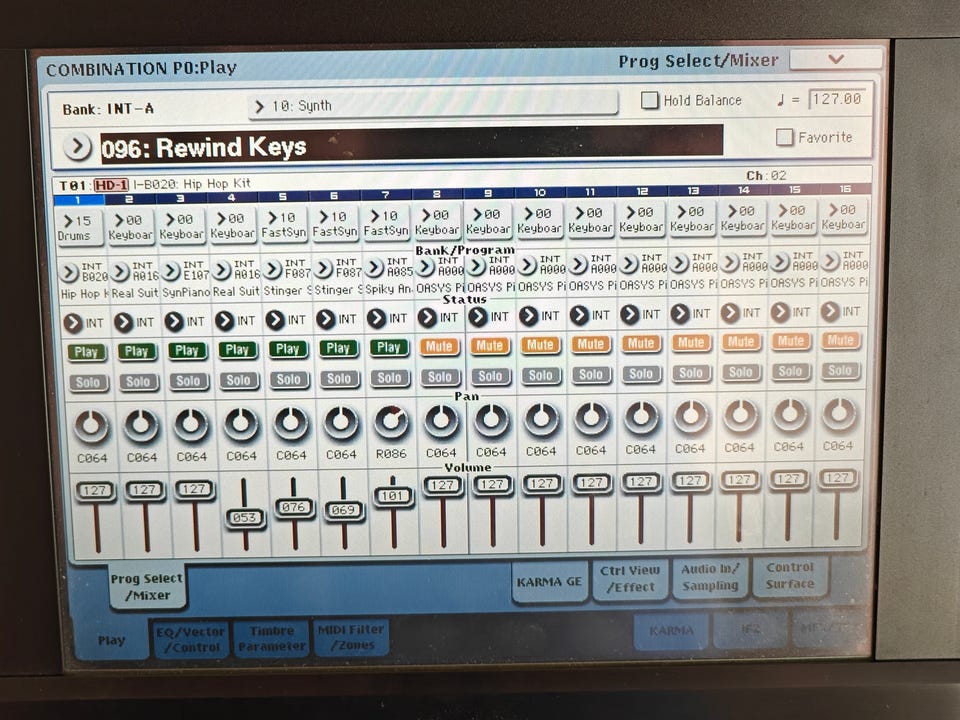960x720 pixels.
Task: Open KARMA page tab at bottom right
Action: (x=671, y=631)
